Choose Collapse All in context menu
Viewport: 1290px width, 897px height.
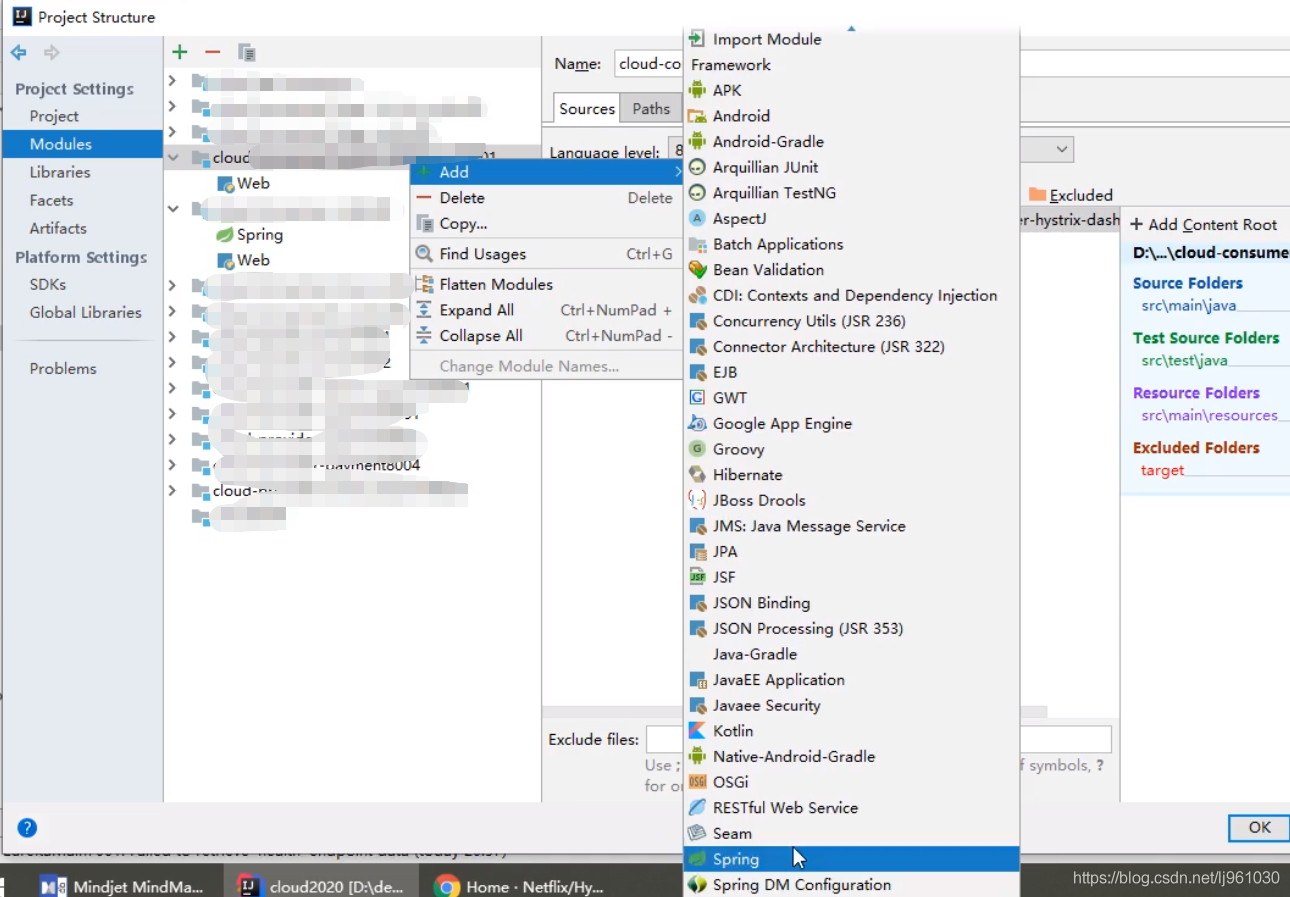(x=546, y=336)
